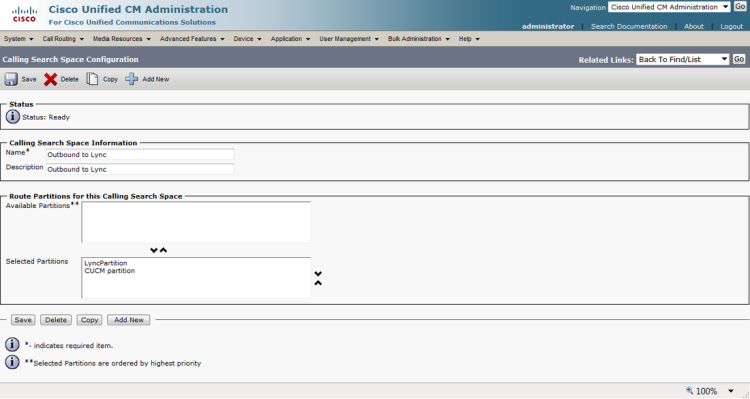Viewport: 750px width, 399px height.
Task: Open the Bulk Administration menu
Action: (419, 39)
